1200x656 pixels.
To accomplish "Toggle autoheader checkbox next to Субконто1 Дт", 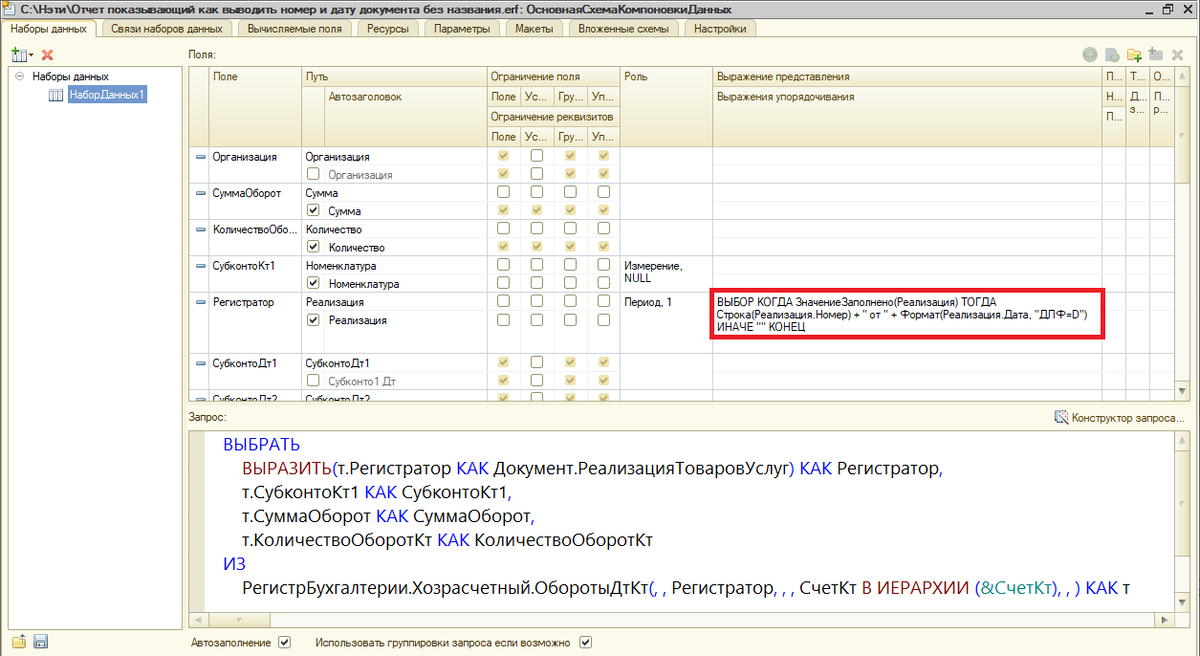I will click(314, 381).
